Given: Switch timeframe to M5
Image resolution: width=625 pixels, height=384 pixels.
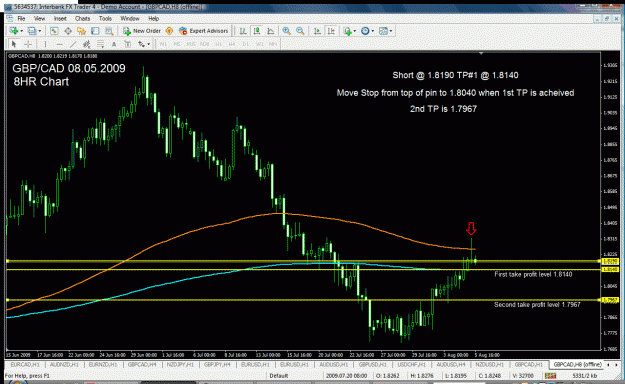Looking at the screenshot, I should click(x=177, y=44).
